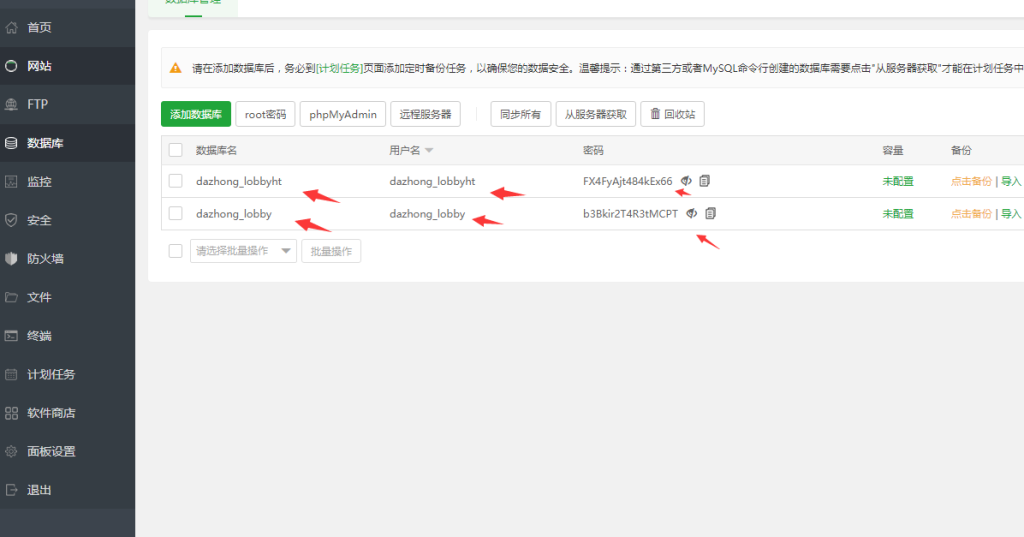
Task: Click the monitor icon beside 监控
Action: pos(11,182)
